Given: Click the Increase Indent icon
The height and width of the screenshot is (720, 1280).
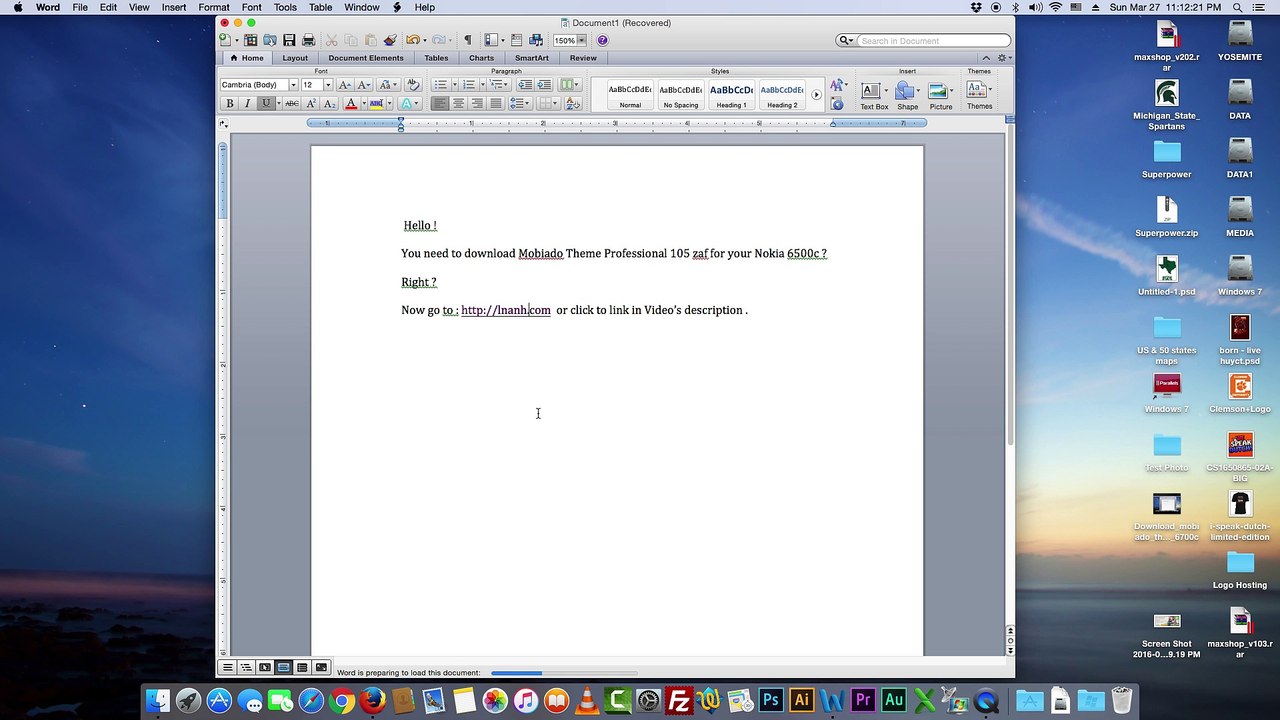Looking at the screenshot, I should click(x=543, y=85).
